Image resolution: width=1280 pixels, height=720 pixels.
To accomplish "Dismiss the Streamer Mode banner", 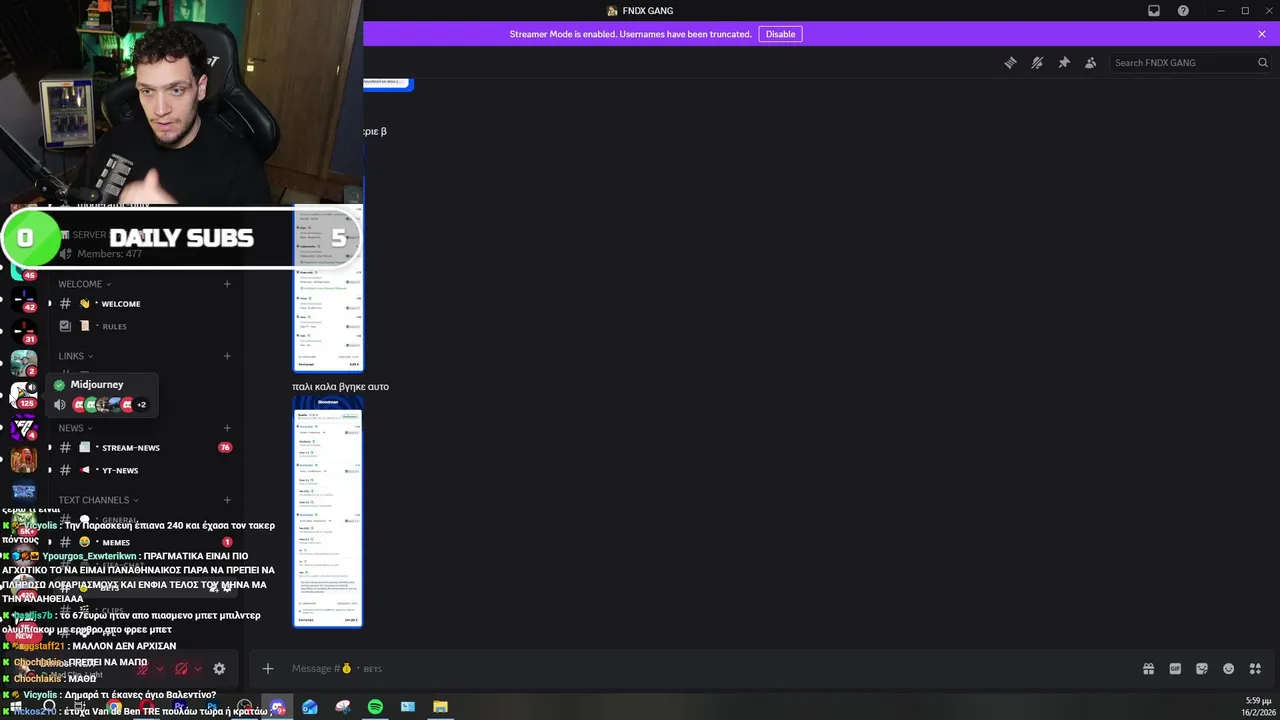I will click(1262, 34).
